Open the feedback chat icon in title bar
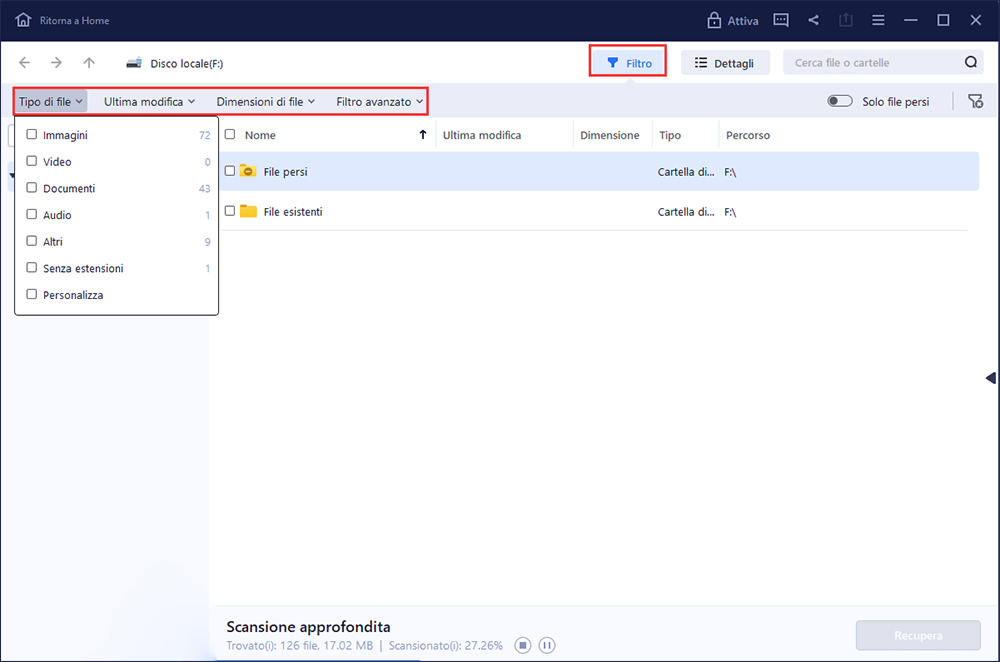The width and height of the screenshot is (1000, 662). click(781, 20)
